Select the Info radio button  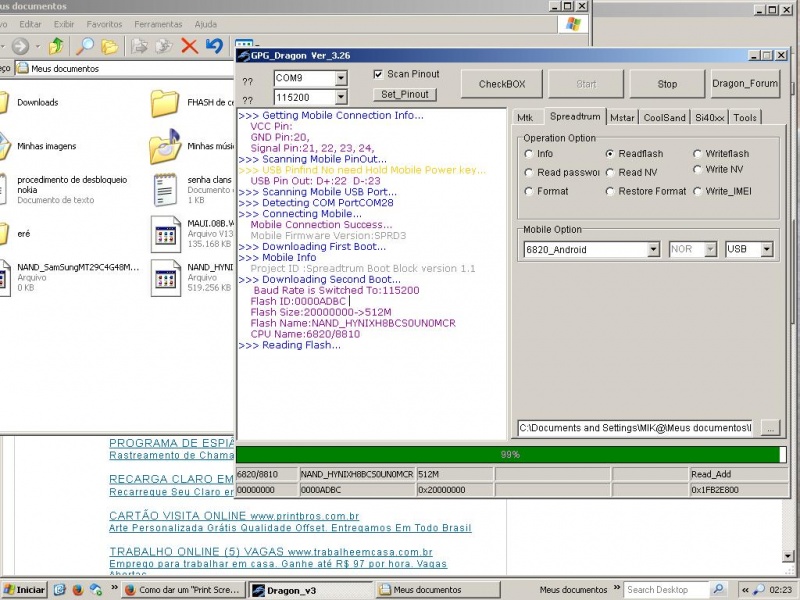(x=529, y=154)
